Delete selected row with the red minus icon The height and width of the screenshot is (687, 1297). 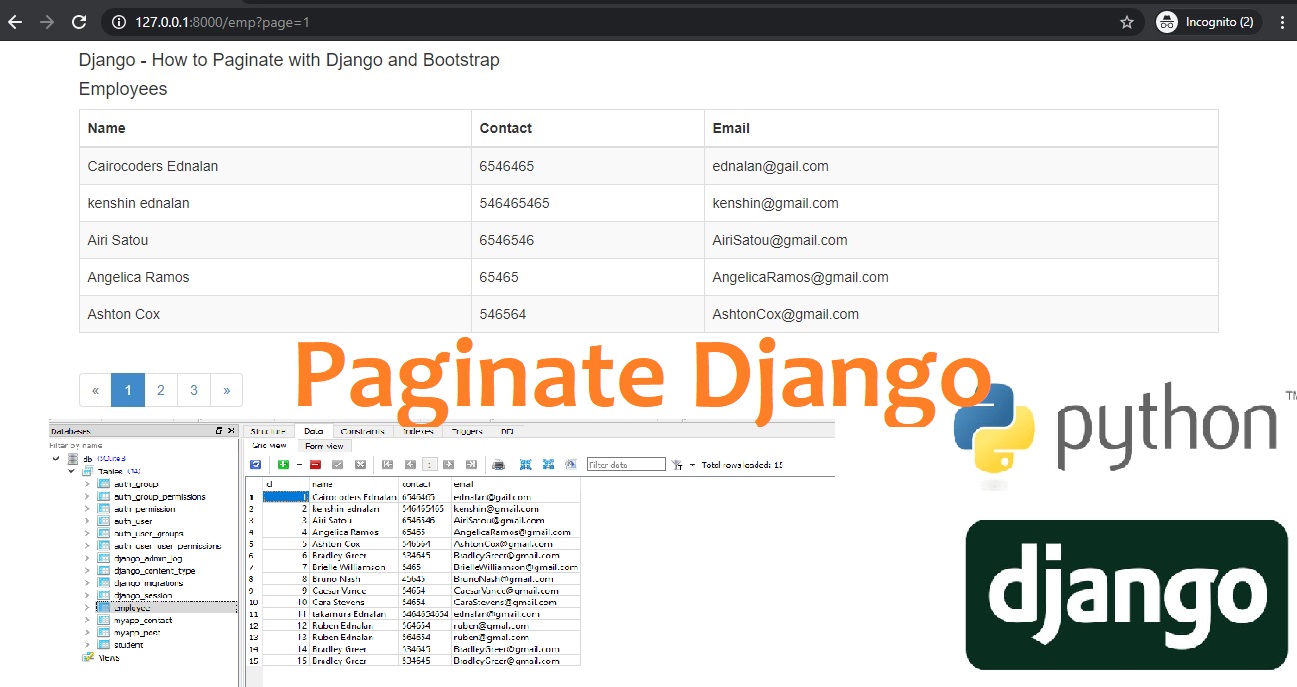coord(313,464)
